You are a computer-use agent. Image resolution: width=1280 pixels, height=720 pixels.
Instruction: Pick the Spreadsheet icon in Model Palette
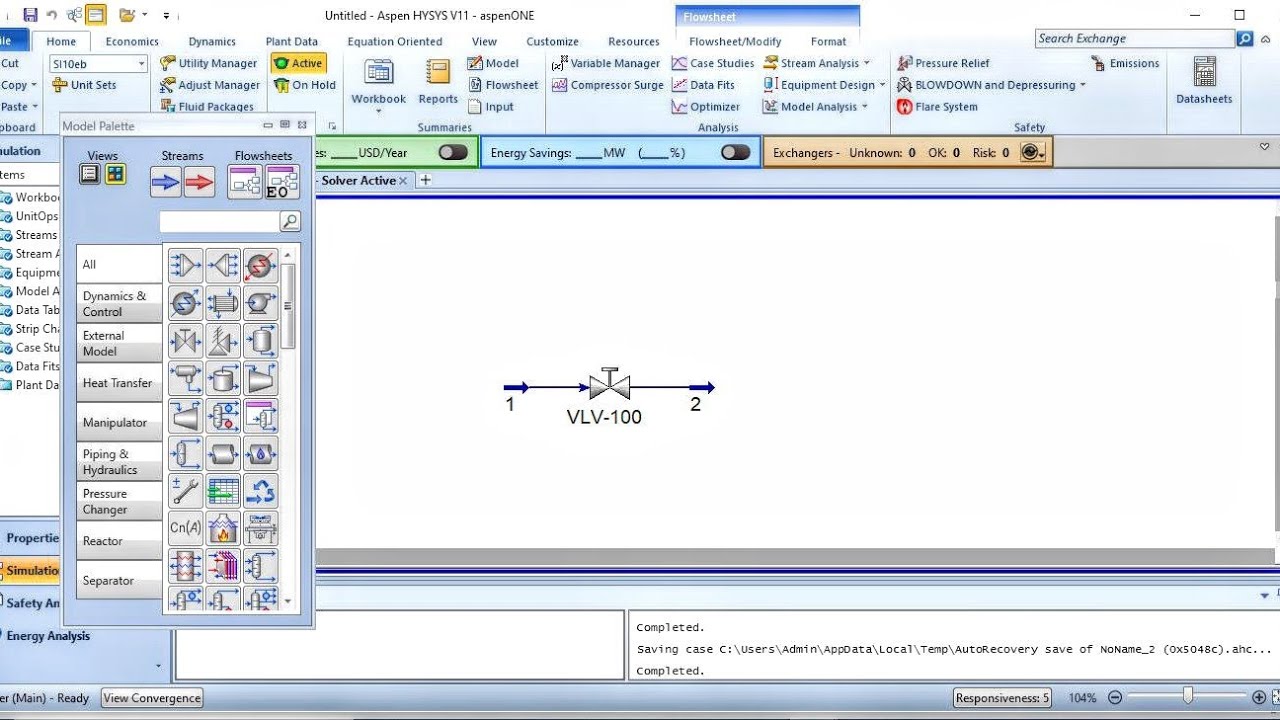click(223, 491)
